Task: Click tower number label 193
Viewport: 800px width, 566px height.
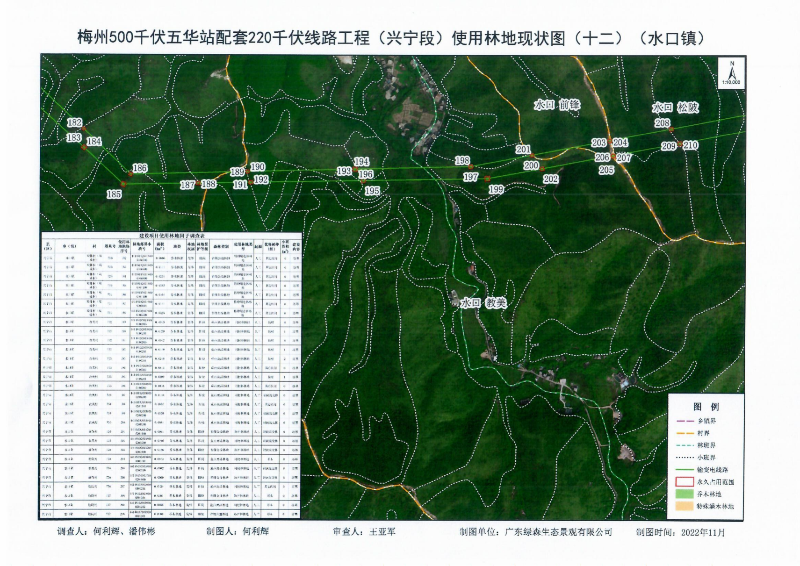Action: (x=344, y=171)
